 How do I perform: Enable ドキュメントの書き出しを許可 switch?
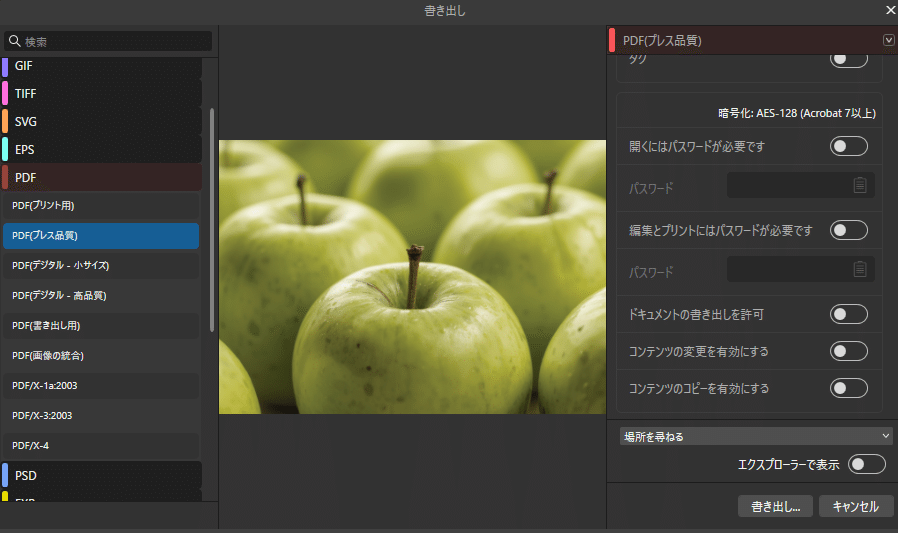coord(848,314)
